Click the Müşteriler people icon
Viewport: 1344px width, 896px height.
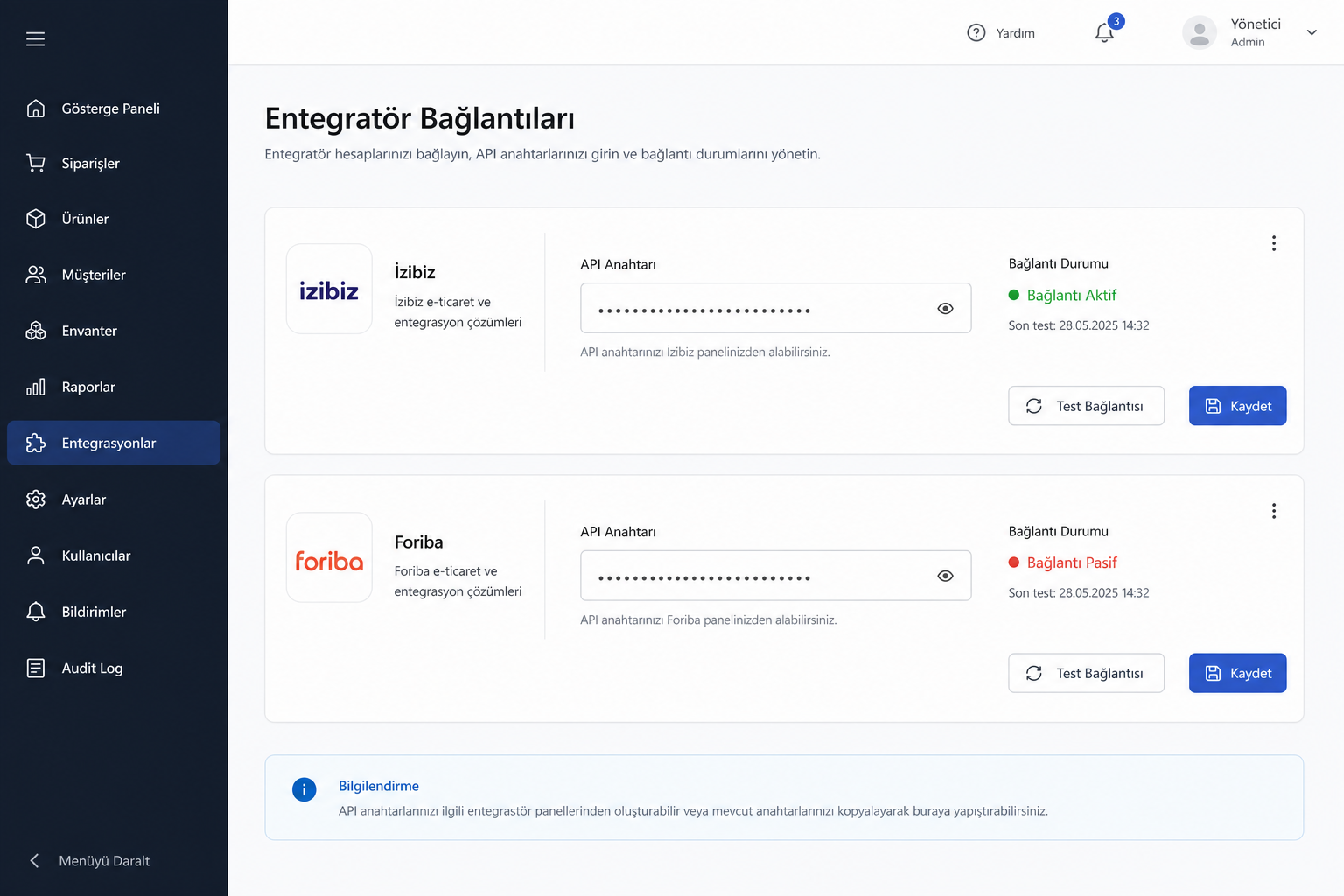36,275
